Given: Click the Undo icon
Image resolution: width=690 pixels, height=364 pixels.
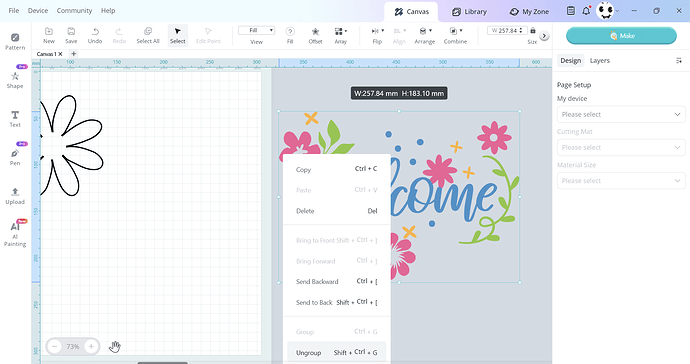Looking at the screenshot, I should [95, 31].
